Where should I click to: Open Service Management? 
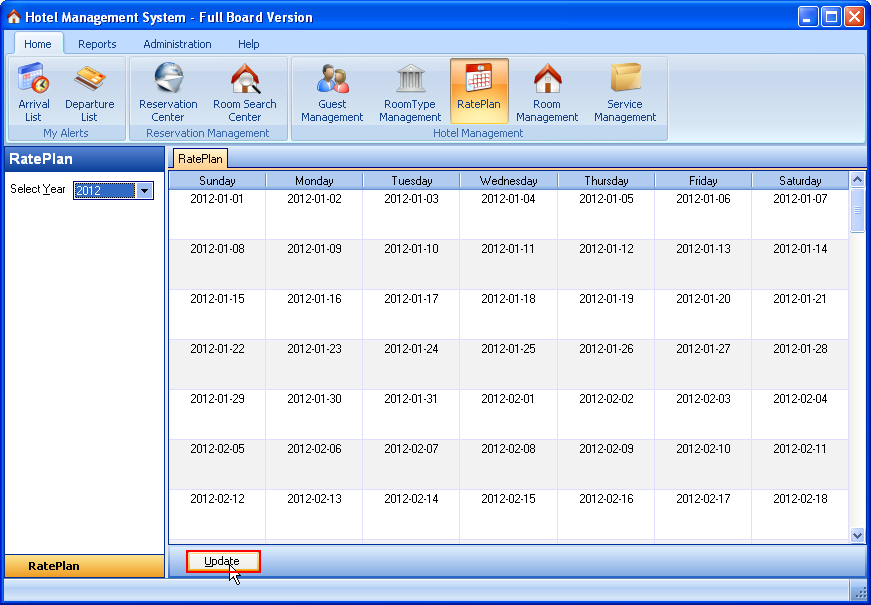point(625,91)
